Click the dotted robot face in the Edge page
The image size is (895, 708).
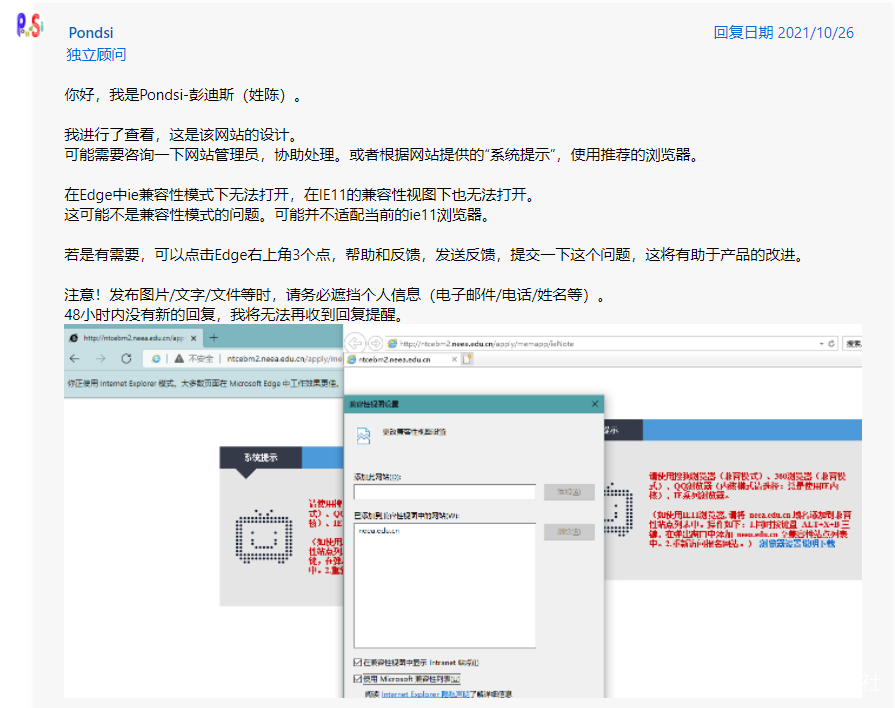click(264, 537)
